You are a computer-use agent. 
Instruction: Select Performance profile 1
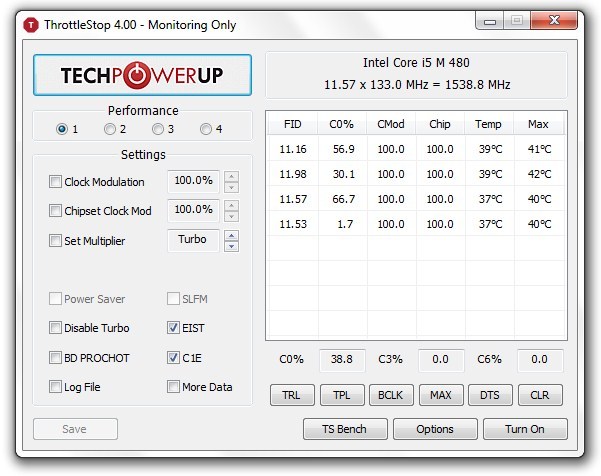[62, 129]
